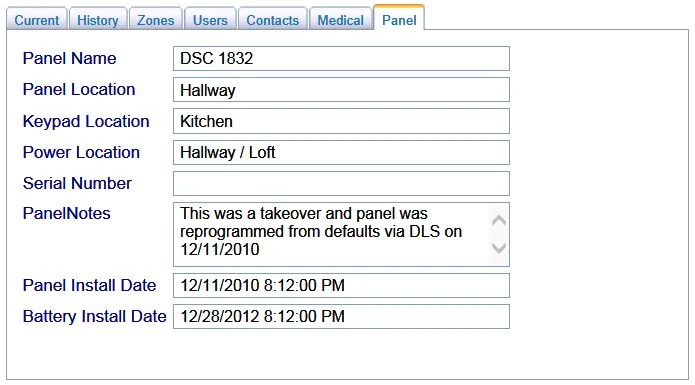Select the Power Location input box
The width and height of the screenshot is (695, 385).
click(x=341, y=152)
